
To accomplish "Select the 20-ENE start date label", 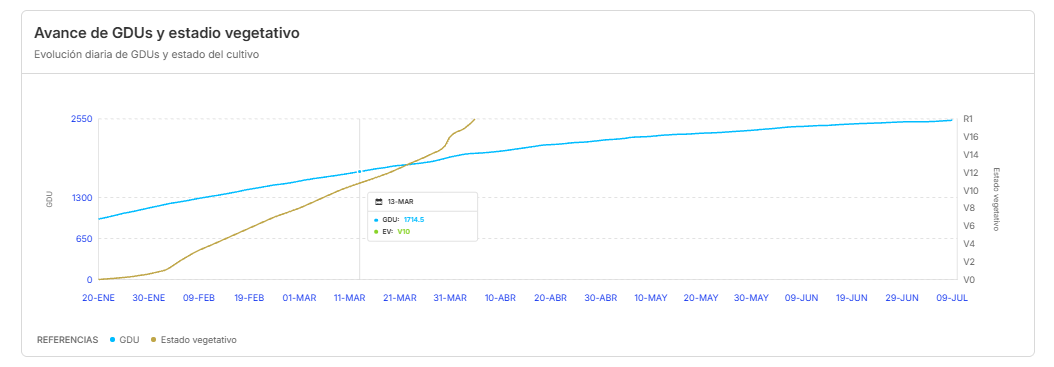I will click(99, 298).
